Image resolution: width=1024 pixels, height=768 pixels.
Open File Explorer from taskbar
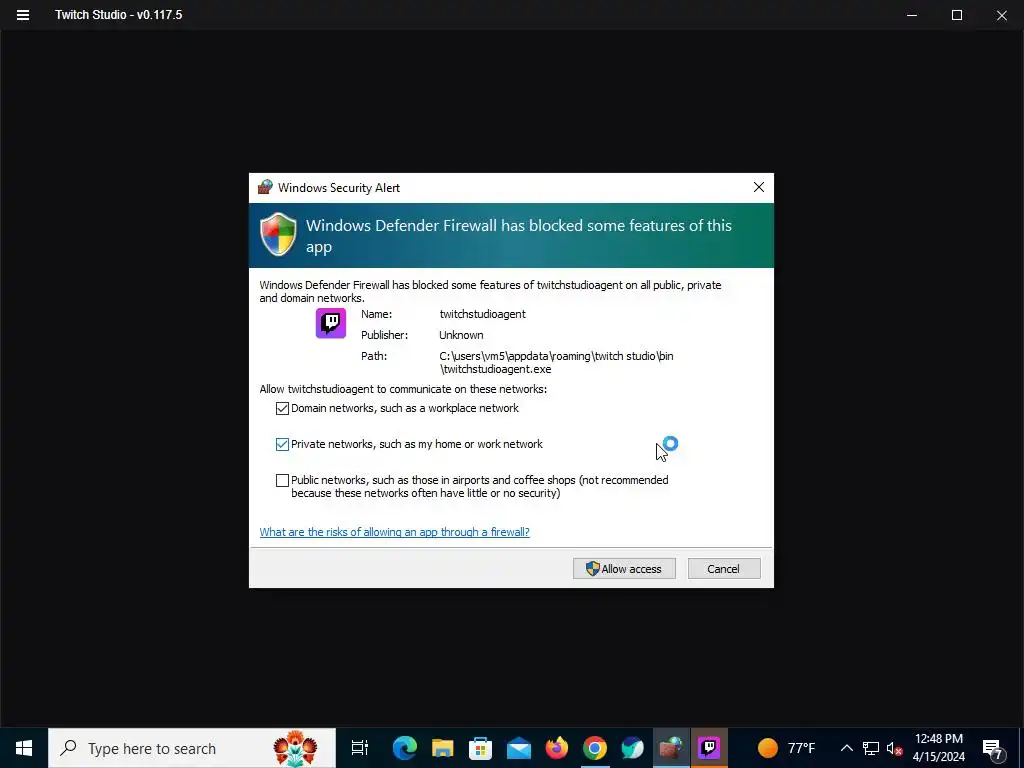coord(443,748)
